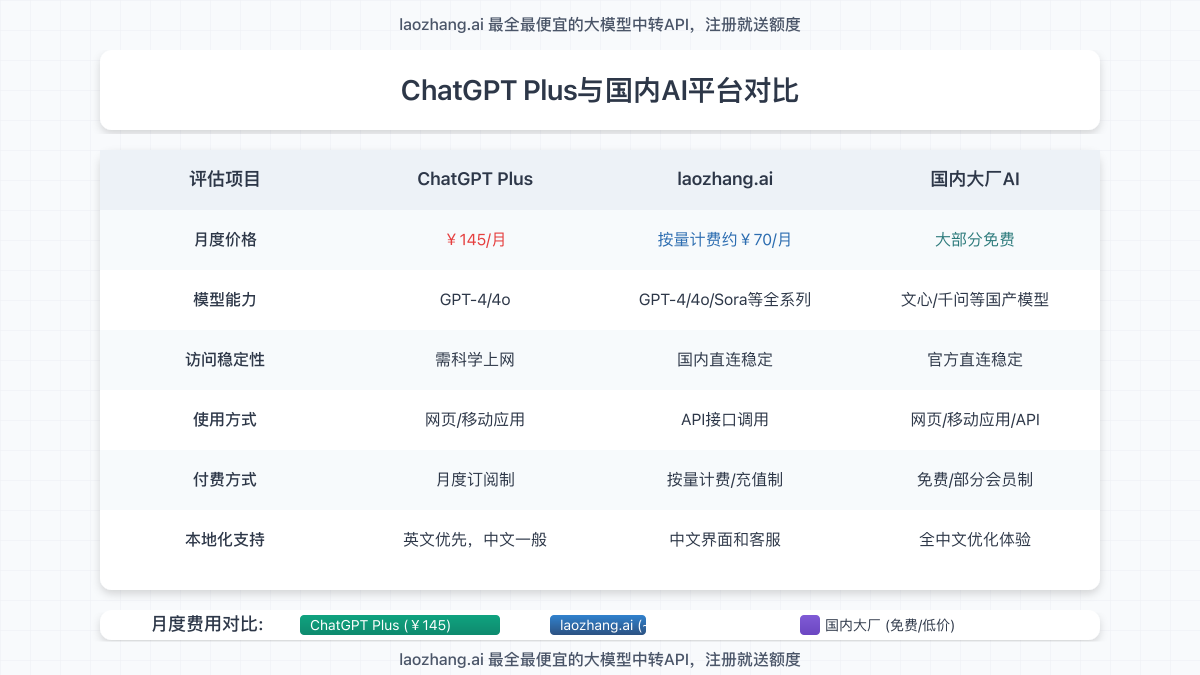Click the '需科学上网' cell
1200x675 pixels.
[475, 360]
